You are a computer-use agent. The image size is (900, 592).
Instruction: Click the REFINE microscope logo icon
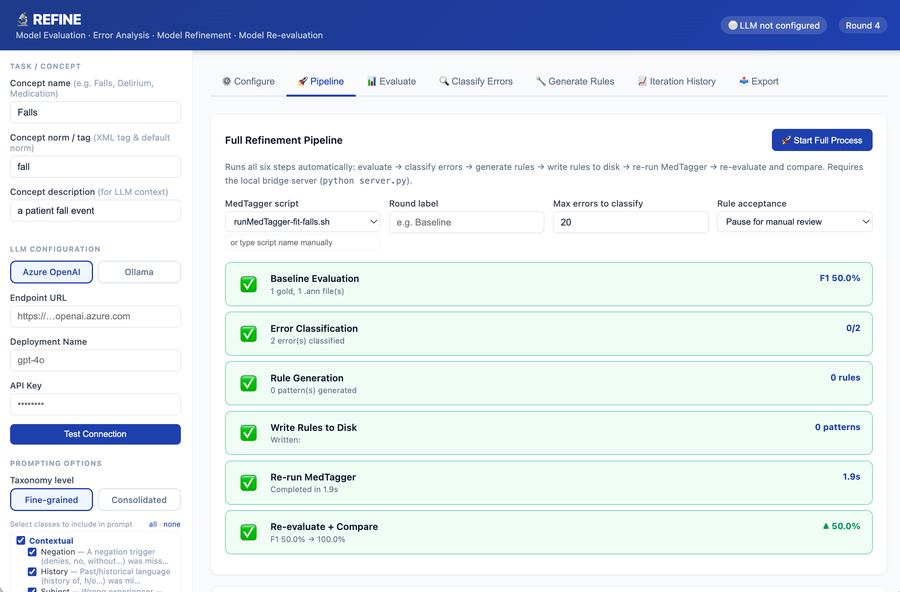pos(22,20)
